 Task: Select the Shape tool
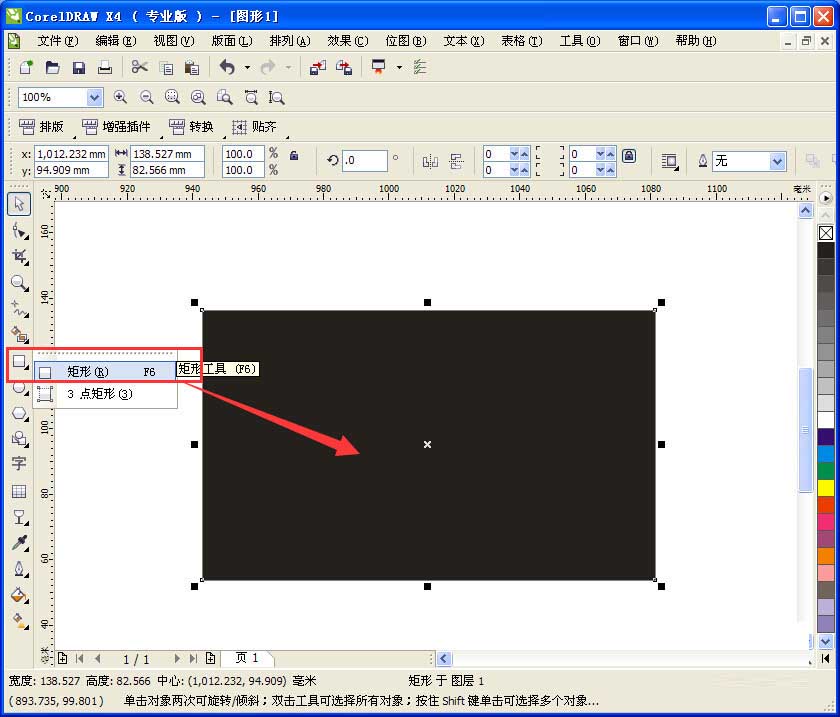coord(18,230)
